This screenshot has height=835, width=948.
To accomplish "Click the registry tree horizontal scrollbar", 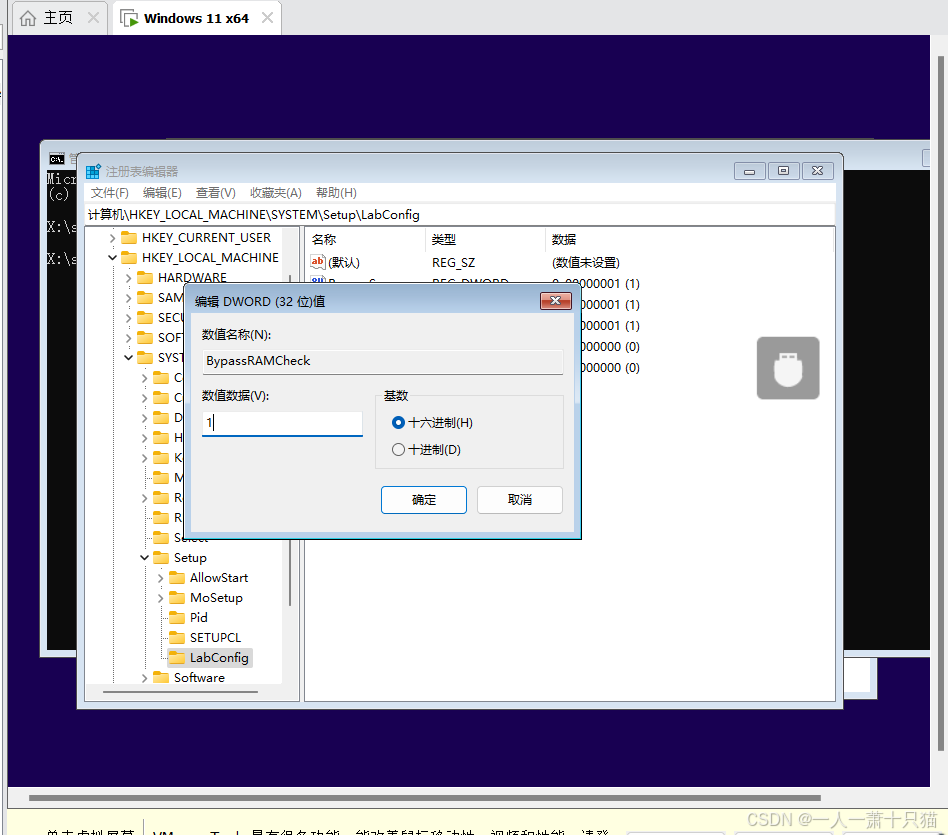I will pos(181,692).
